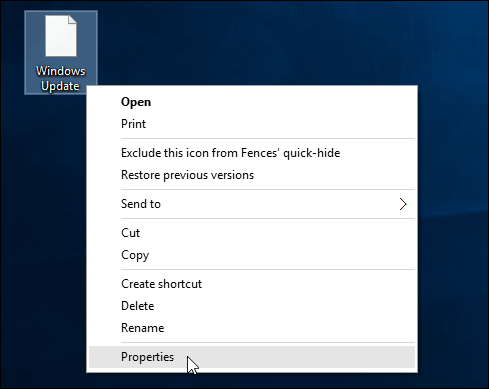Viewport: 489px width, 389px height.
Task: Choose Delete in the context menu
Action: 252,306
